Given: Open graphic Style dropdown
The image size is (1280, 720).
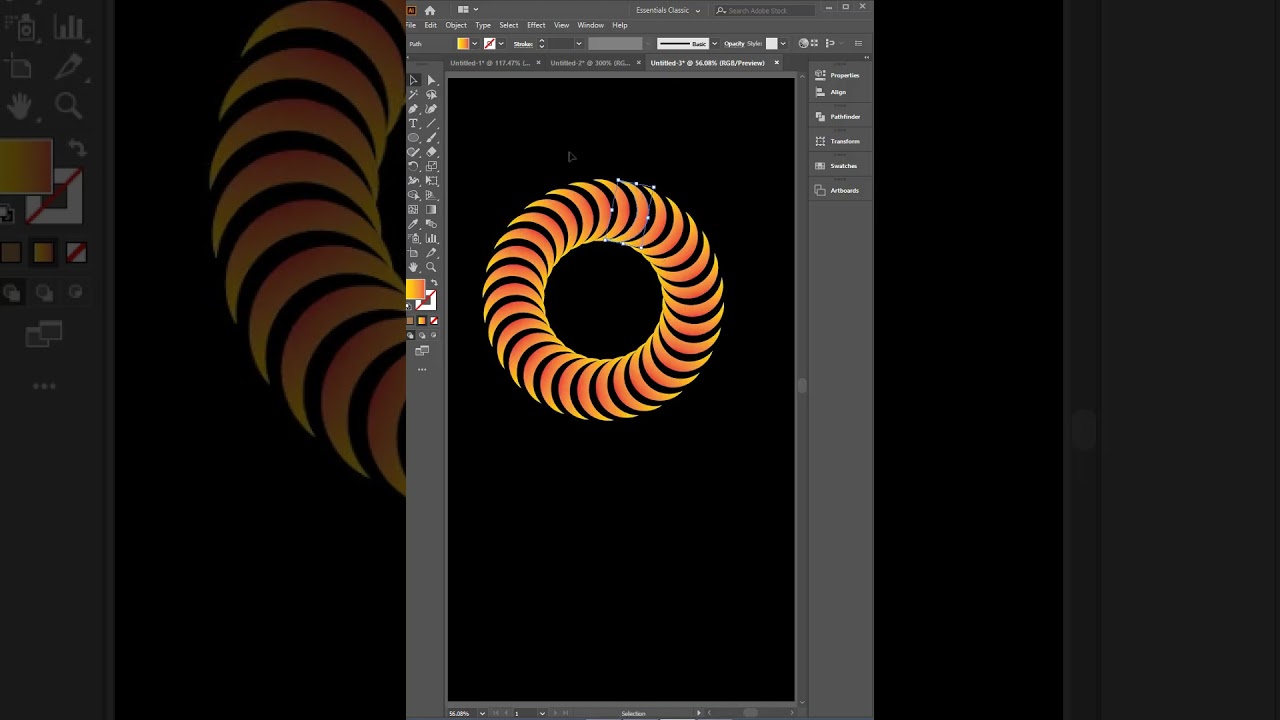Looking at the screenshot, I should pyautogui.click(x=782, y=44).
